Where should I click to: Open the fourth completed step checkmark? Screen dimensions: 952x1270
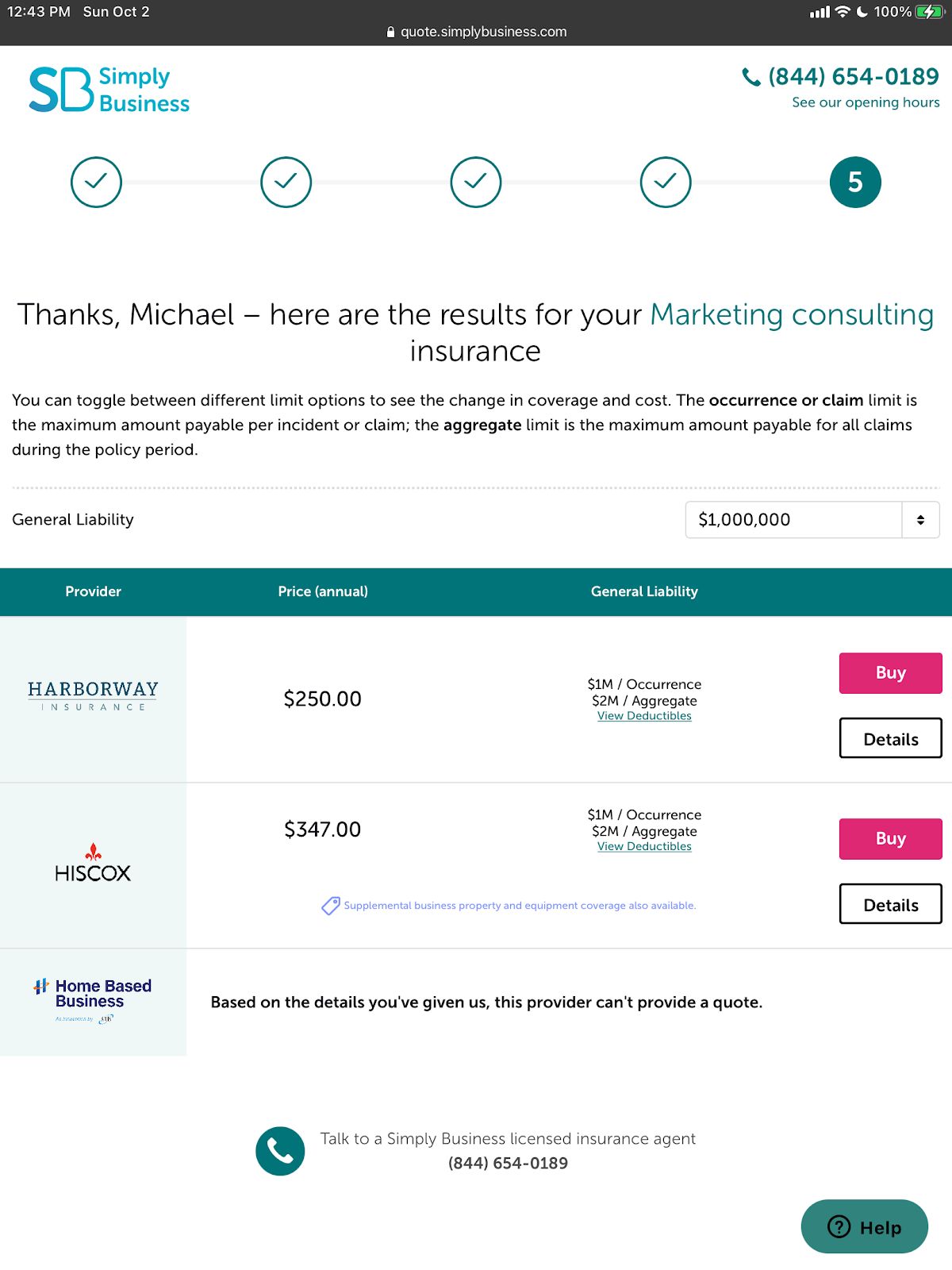(x=666, y=183)
